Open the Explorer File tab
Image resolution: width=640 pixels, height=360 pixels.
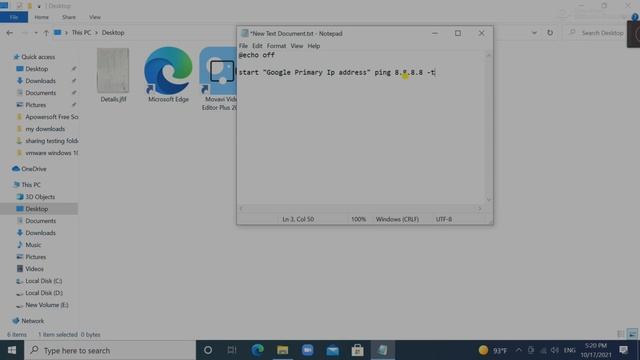[x=14, y=17]
